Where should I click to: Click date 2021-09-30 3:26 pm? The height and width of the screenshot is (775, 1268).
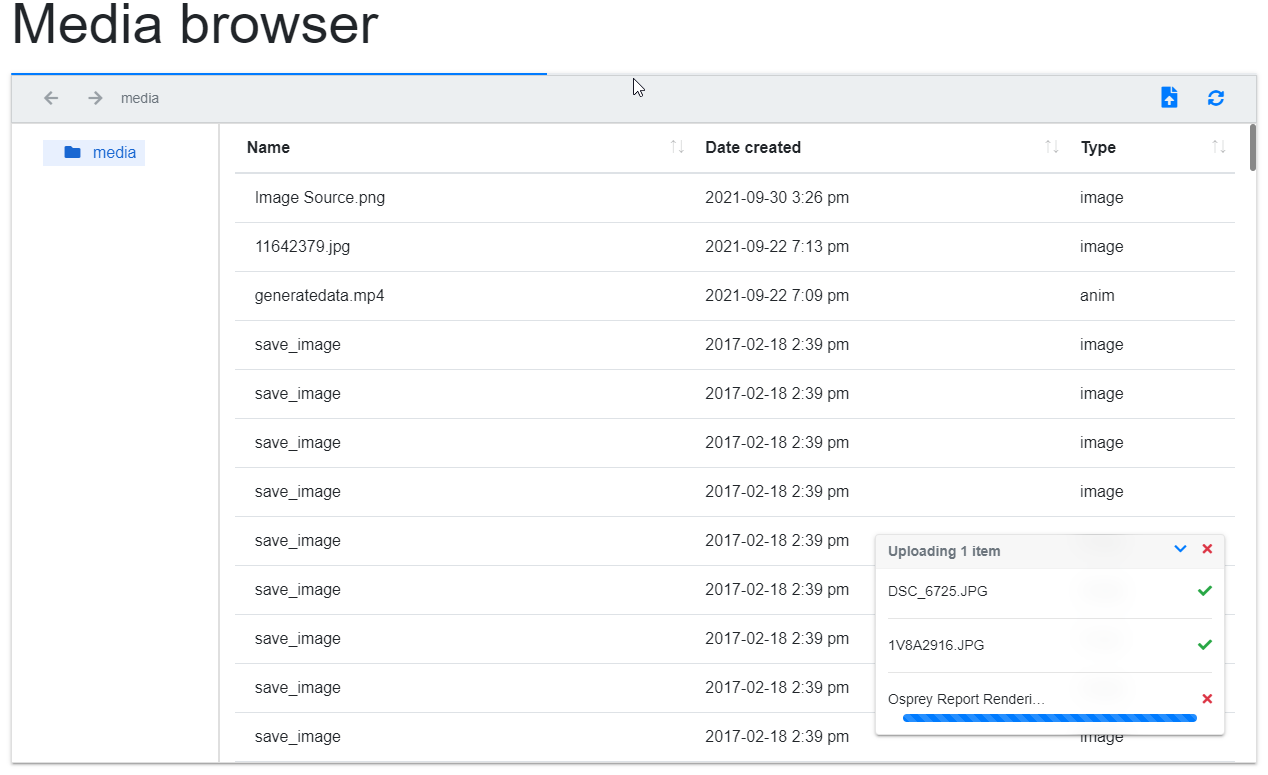tap(777, 198)
